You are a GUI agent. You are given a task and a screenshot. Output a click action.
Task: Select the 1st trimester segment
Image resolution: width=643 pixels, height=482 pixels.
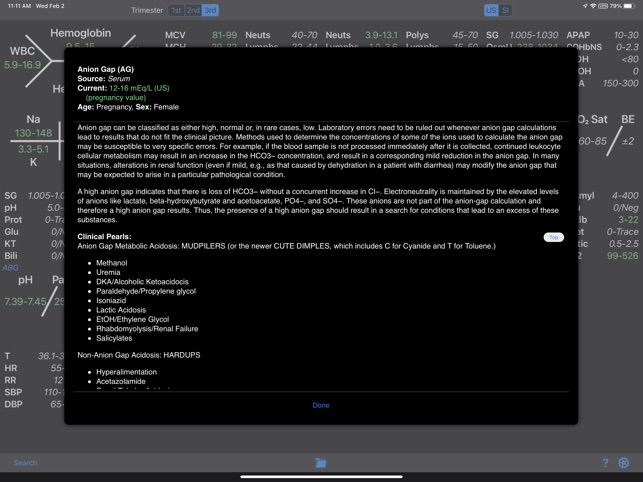pyautogui.click(x=176, y=10)
